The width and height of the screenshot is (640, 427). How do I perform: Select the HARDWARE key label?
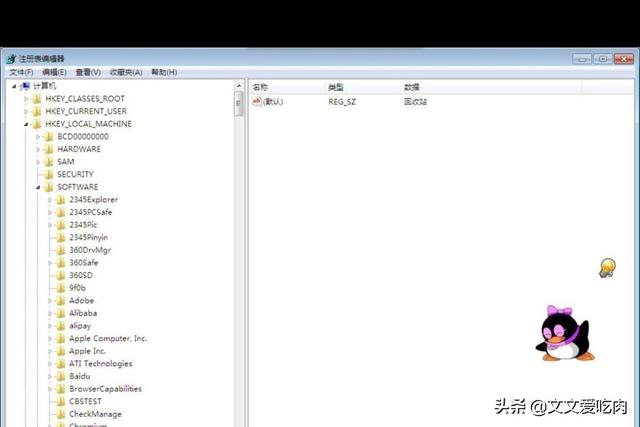click(x=79, y=149)
